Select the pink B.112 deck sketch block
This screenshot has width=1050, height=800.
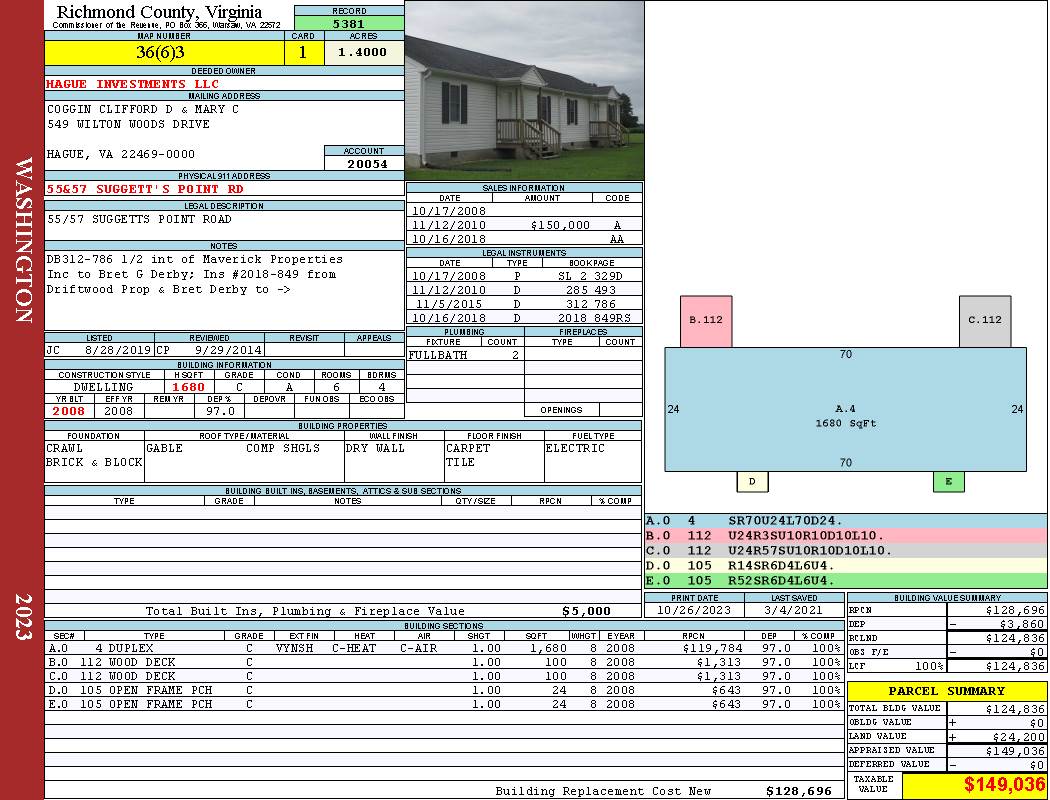tap(706, 321)
